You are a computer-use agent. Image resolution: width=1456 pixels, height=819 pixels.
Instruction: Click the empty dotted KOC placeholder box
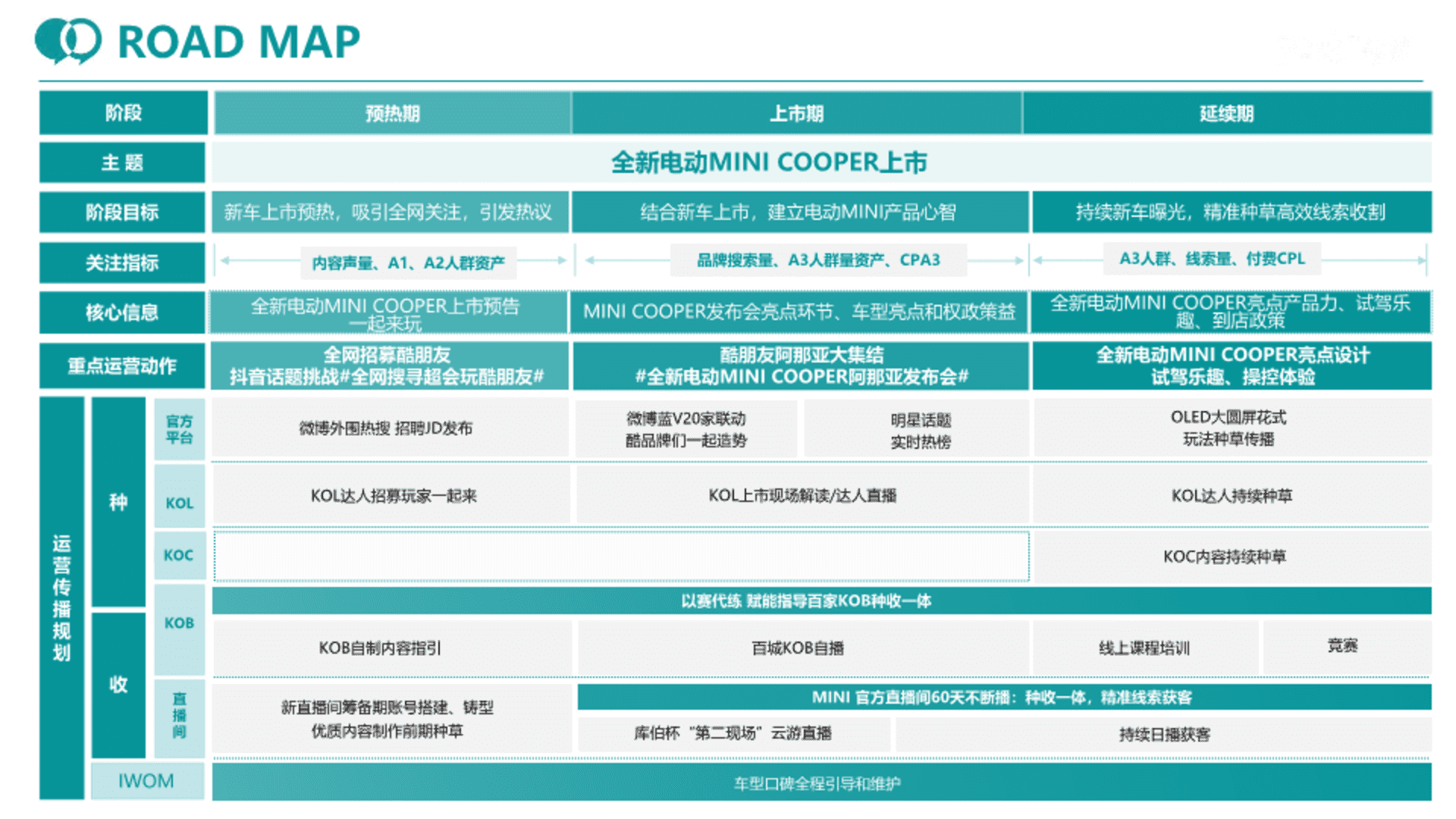tap(621, 557)
